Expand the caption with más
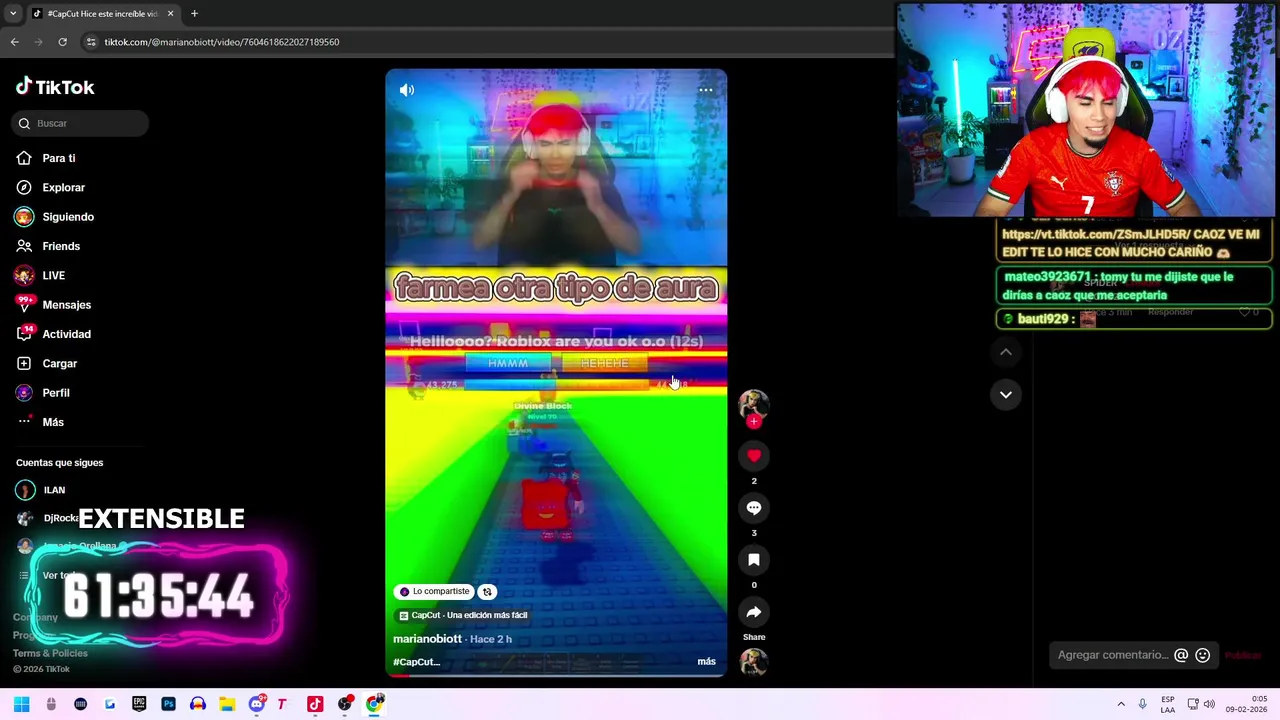Screen dimensions: 1280x720 click(706, 661)
